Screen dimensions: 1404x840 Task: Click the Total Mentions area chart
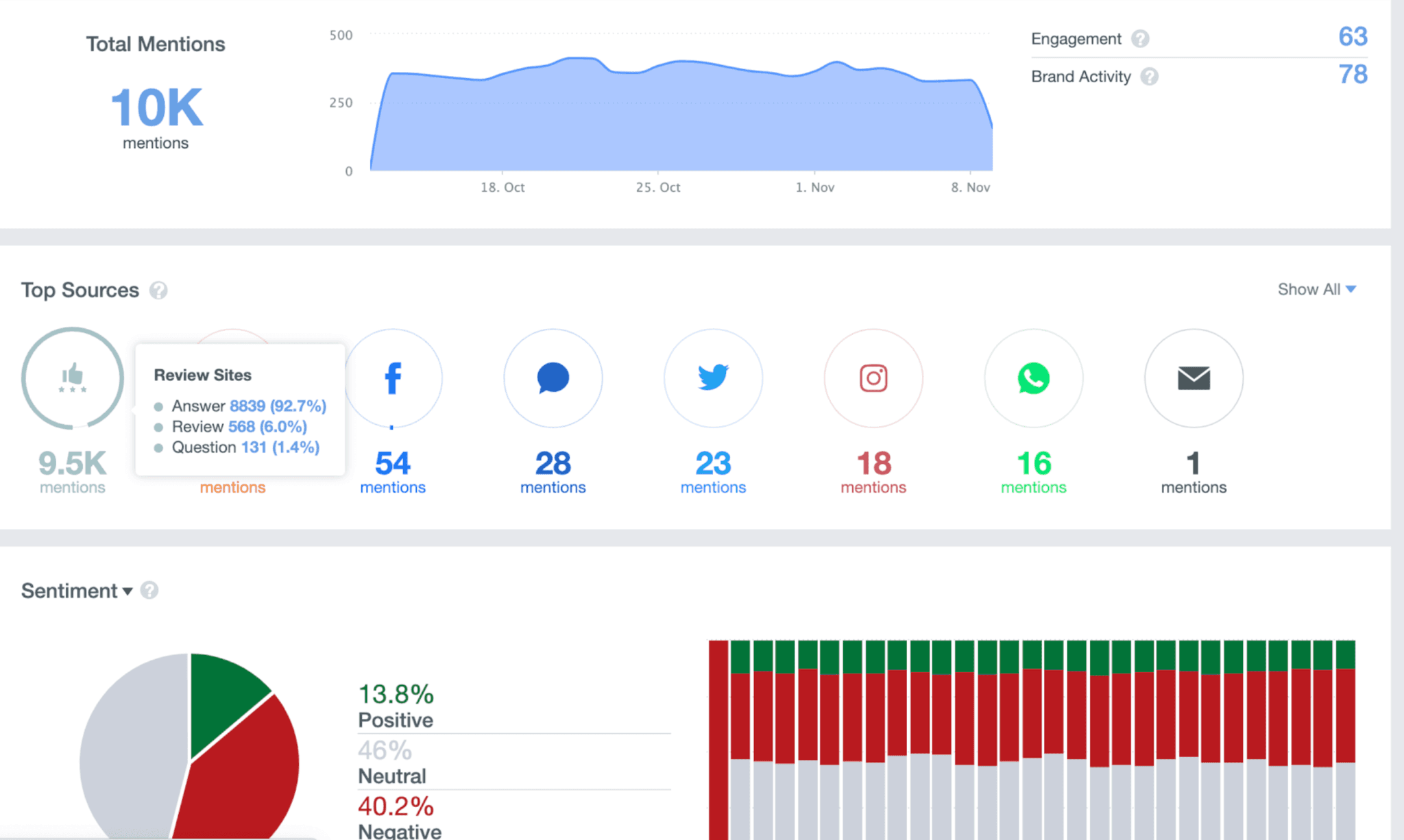[679, 120]
